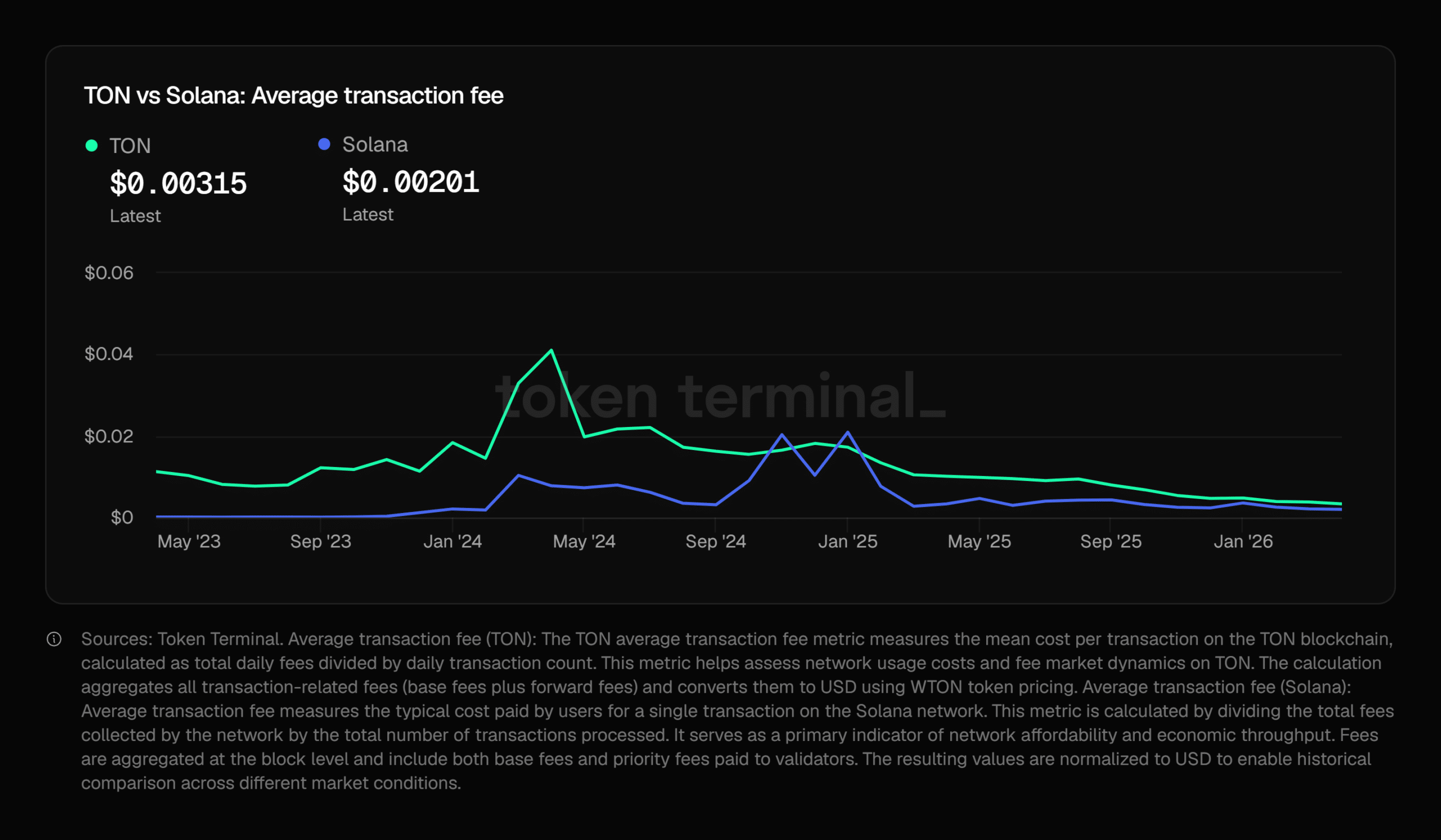Click the Jan '26 x-axis label
1441x840 pixels.
[1243, 541]
